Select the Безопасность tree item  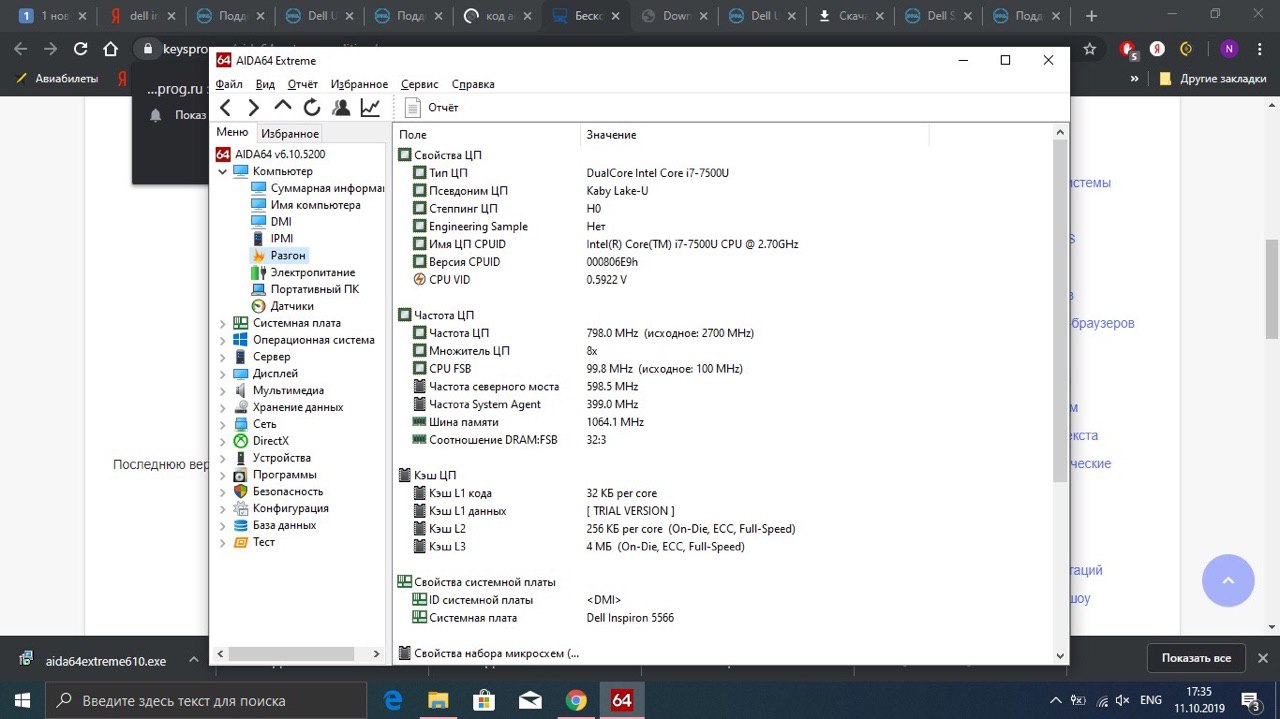click(x=278, y=491)
